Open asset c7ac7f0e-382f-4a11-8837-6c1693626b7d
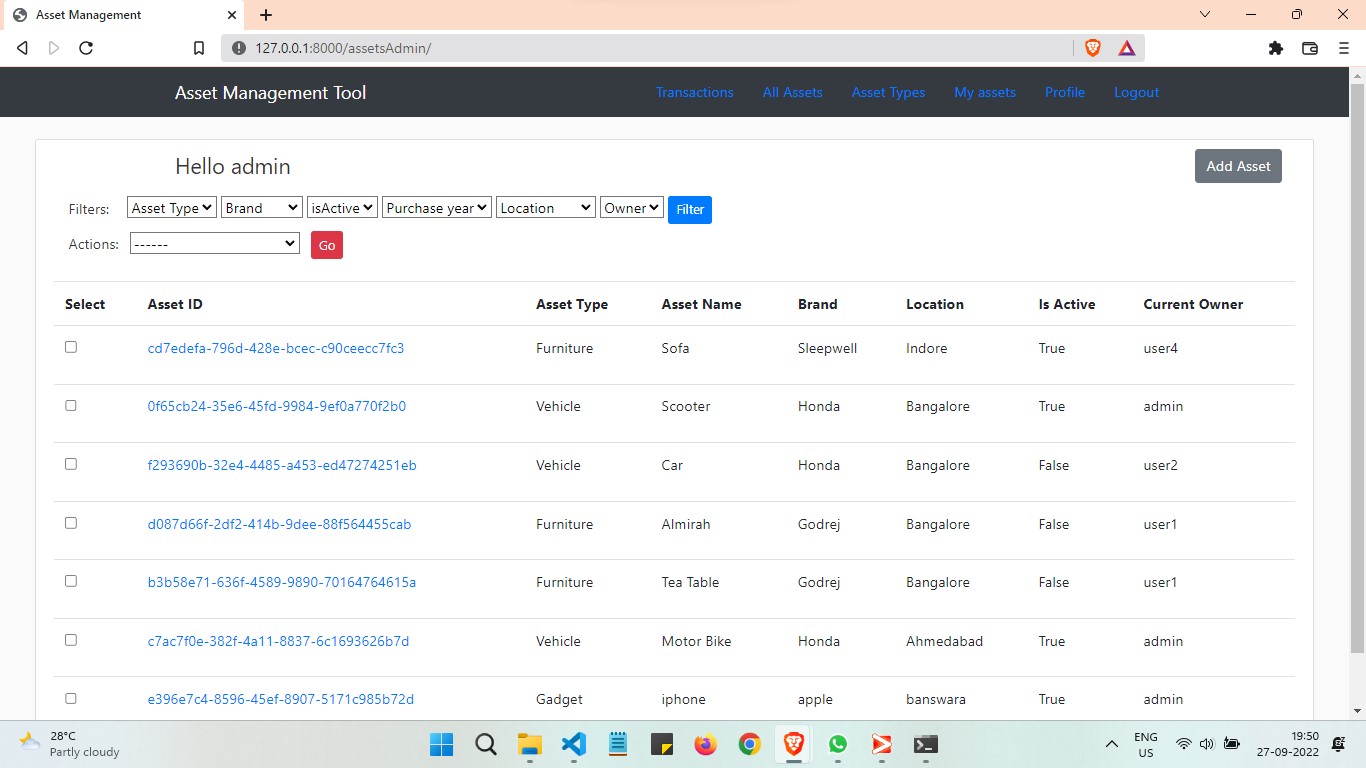The image size is (1366, 768). click(278, 641)
